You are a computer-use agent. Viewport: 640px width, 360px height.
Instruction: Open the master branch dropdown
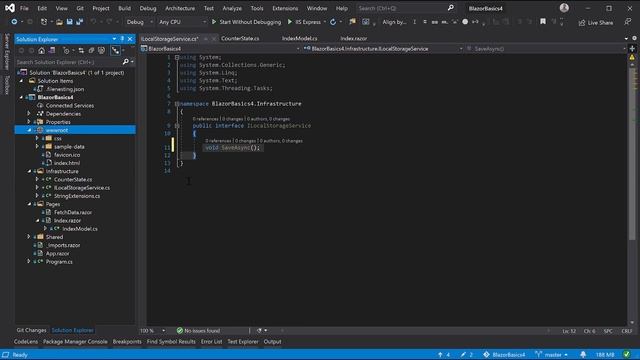pyautogui.click(x=551, y=354)
